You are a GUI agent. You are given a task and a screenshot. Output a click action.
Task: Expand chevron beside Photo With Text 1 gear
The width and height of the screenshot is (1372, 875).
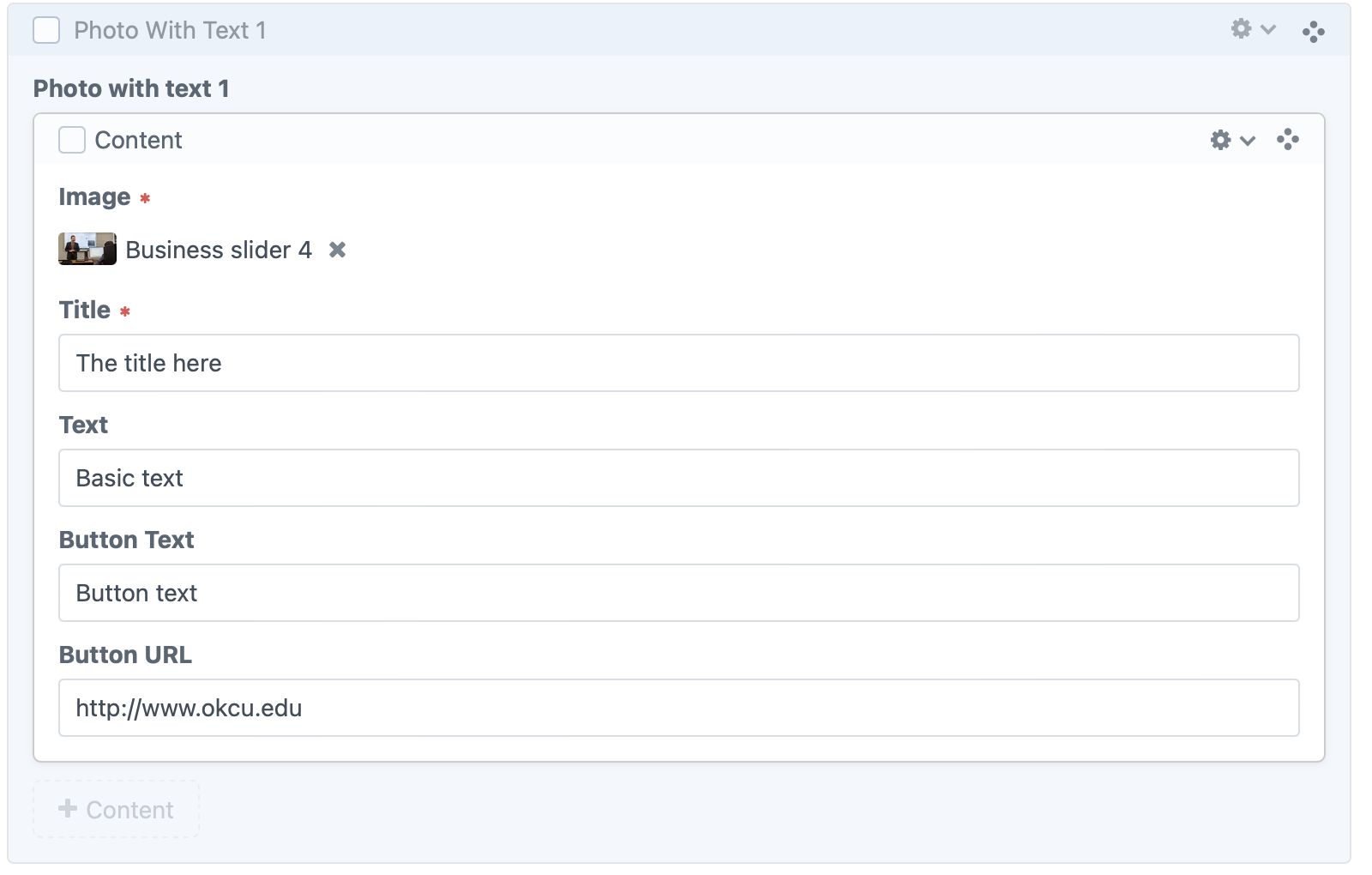[1268, 30]
